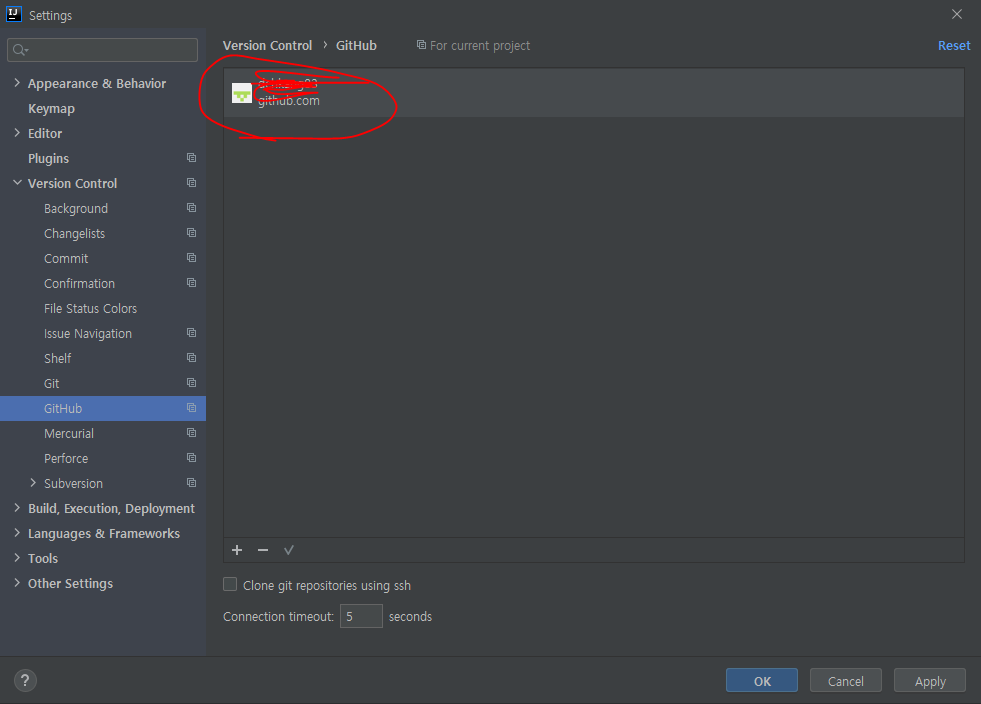Click the settings search field
The height and width of the screenshot is (704, 981).
(x=103, y=50)
